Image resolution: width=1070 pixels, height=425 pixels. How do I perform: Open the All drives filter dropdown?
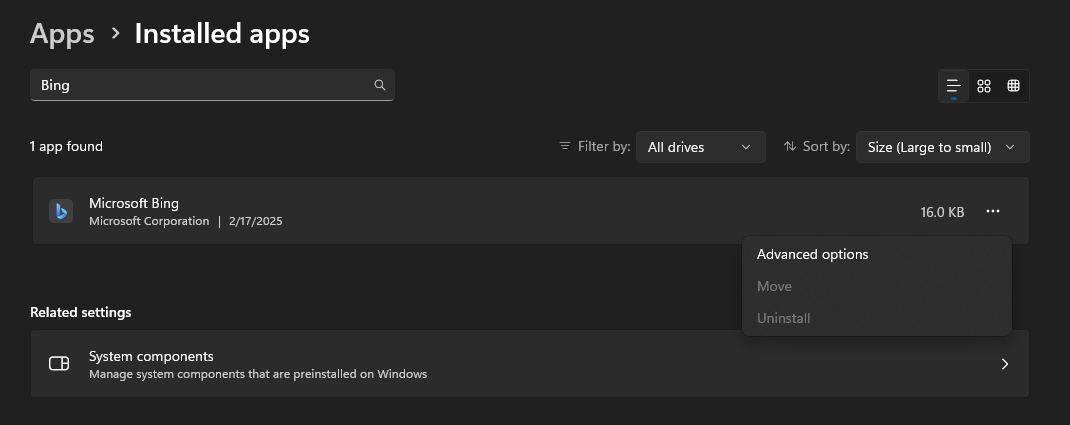click(700, 147)
